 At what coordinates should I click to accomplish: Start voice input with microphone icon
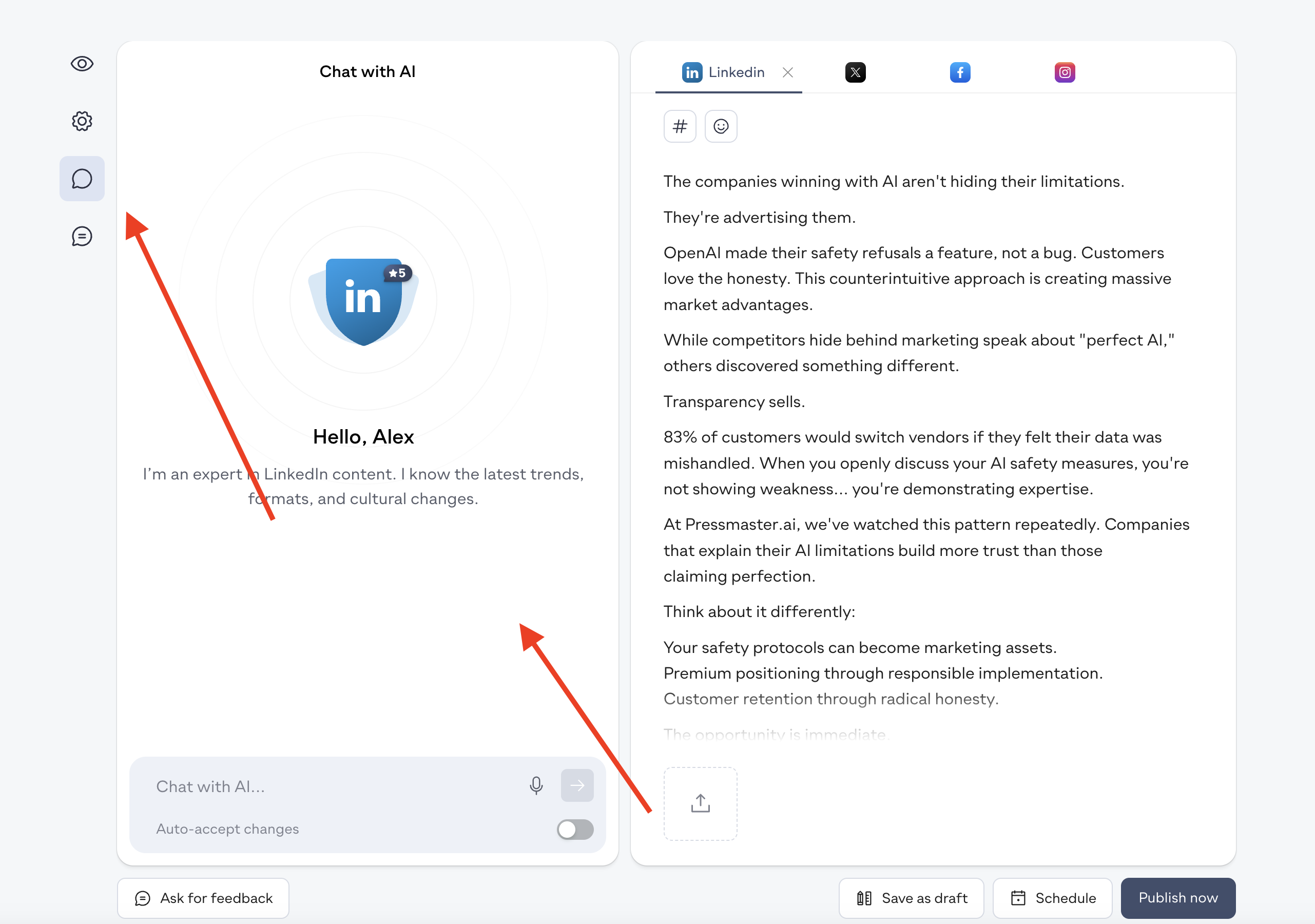(536, 785)
